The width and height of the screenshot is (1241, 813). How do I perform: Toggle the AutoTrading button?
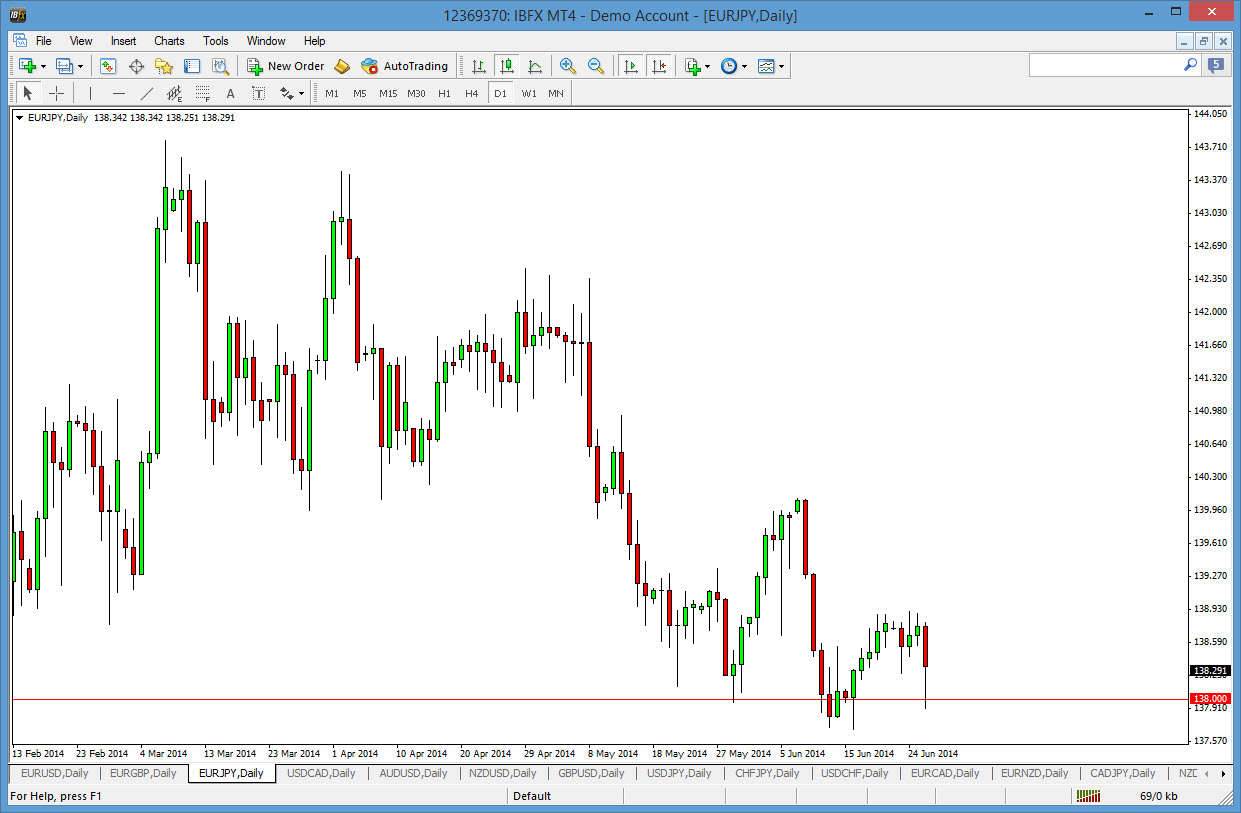pyautogui.click(x=405, y=66)
